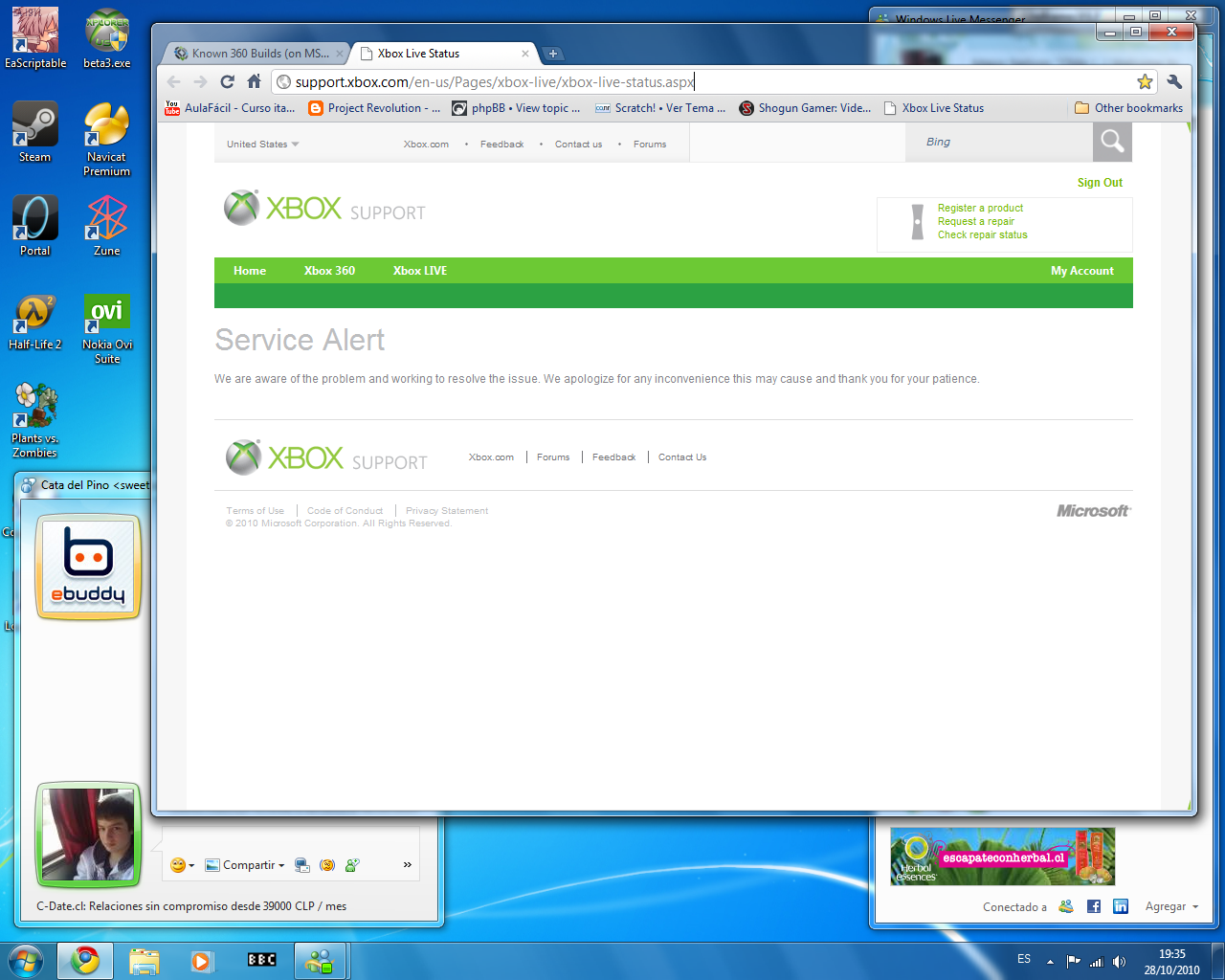Open the new tab button
The width and height of the screenshot is (1225, 980).
click(553, 54)
